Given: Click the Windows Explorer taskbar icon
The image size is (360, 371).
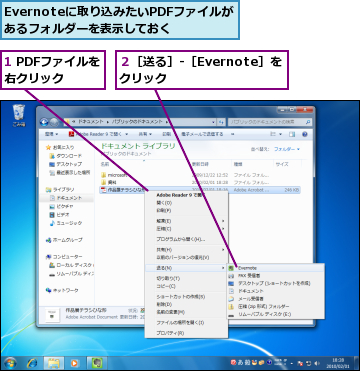Looking at the screenshot, I should tap(53, 362).
